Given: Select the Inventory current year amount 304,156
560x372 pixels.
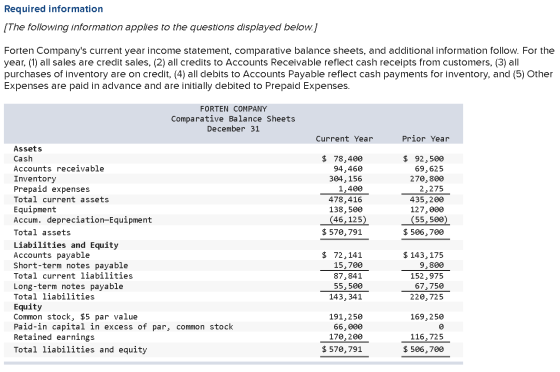Looking at the screenshot, I should pos(345,179).
